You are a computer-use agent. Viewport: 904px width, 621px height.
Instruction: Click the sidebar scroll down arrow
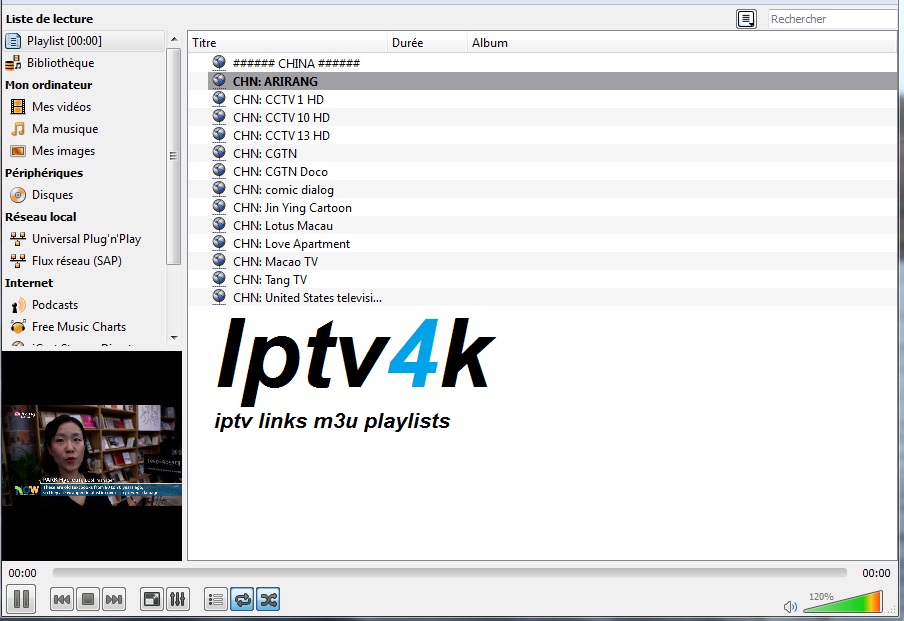coord(174,338)
